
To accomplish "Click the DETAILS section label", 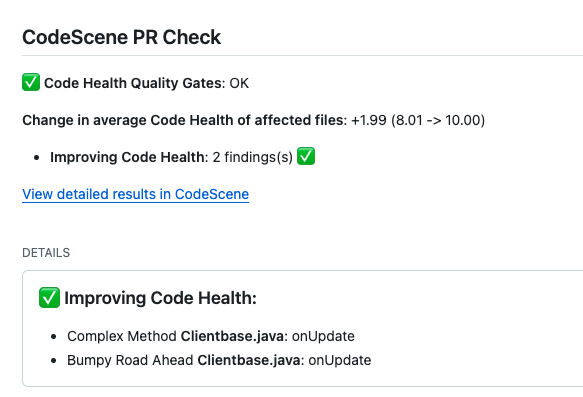I will pyautogui.click(x=46, y=253).
